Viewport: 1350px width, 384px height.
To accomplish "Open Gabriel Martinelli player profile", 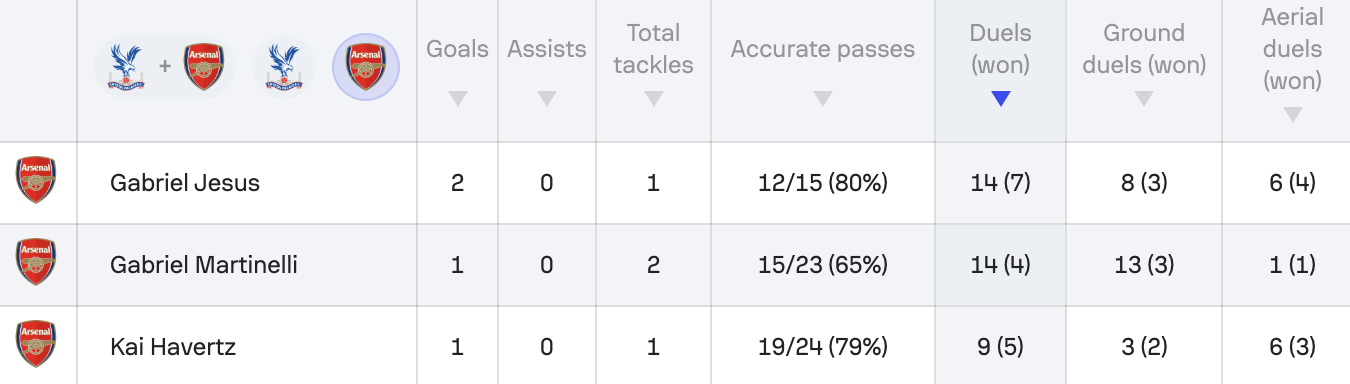I will pyautogui.click(x=204, y=265).
